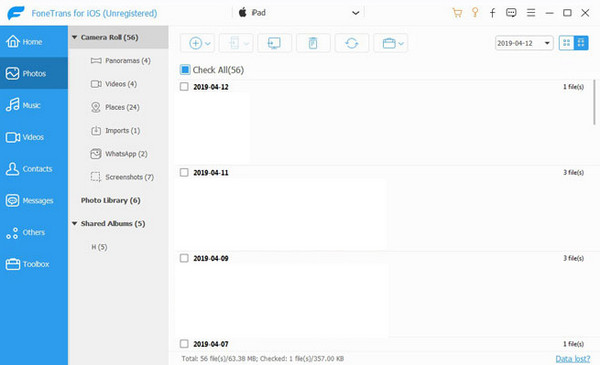Click the 2019-04-09 thumbnails area
Screen dimensions: 600x365
(282, 300)
